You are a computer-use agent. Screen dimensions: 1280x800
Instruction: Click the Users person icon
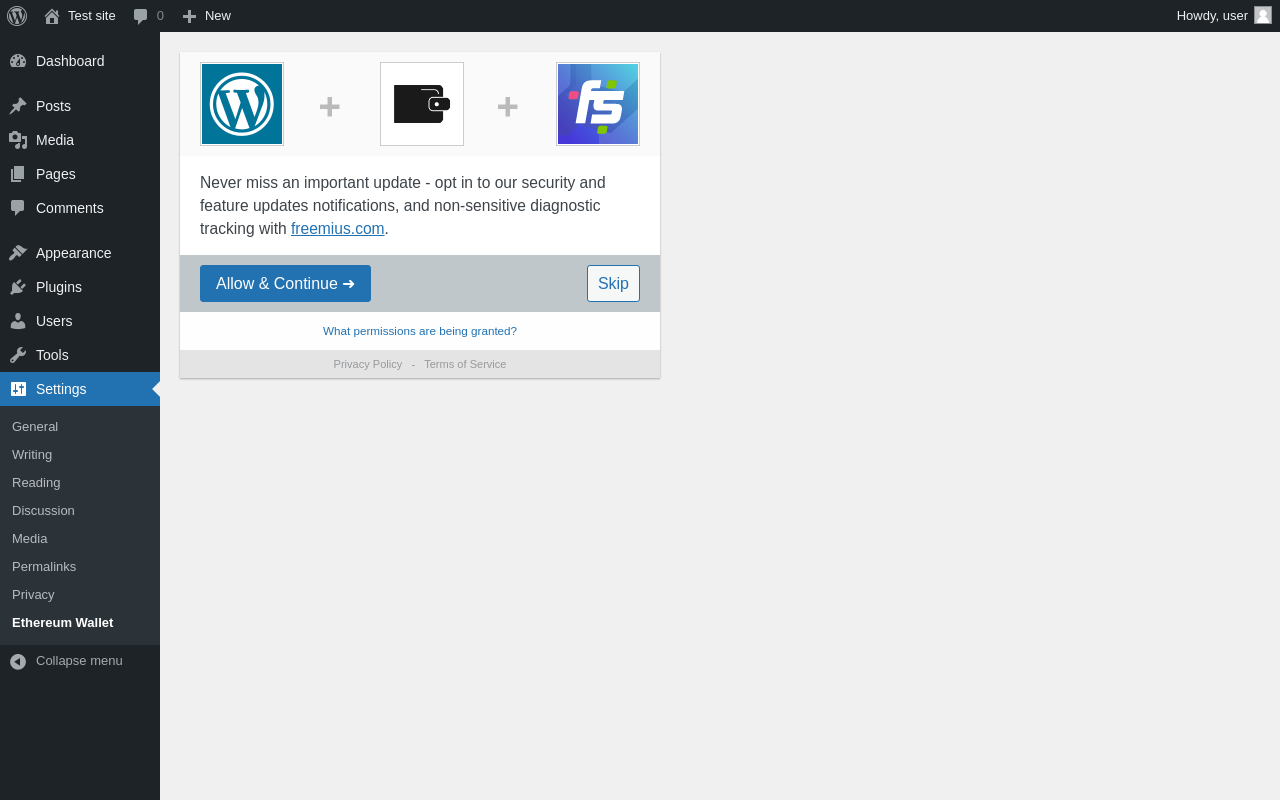click(x=18, y=321)
